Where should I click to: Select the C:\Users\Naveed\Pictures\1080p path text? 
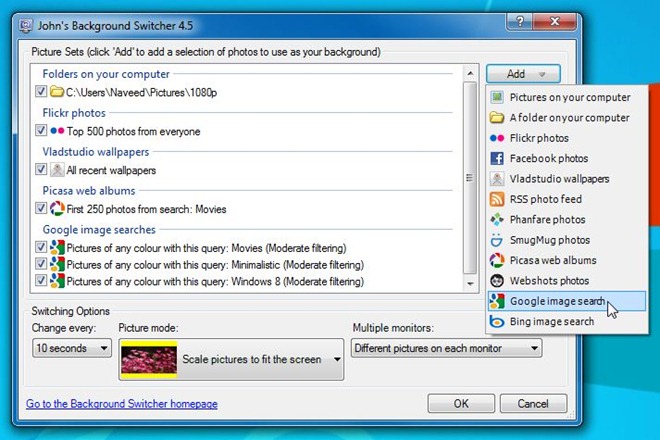click(x=141, y=92)
